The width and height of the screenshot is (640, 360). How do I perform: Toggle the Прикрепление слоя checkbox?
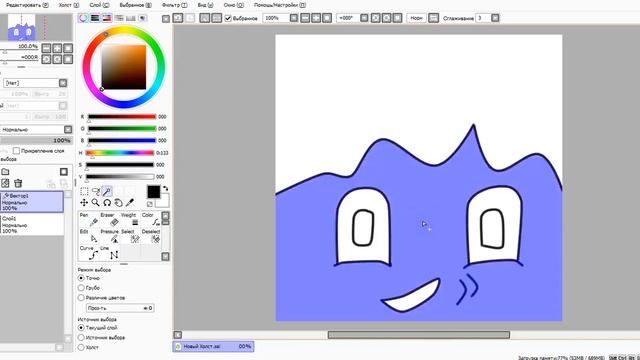(16, 151)
